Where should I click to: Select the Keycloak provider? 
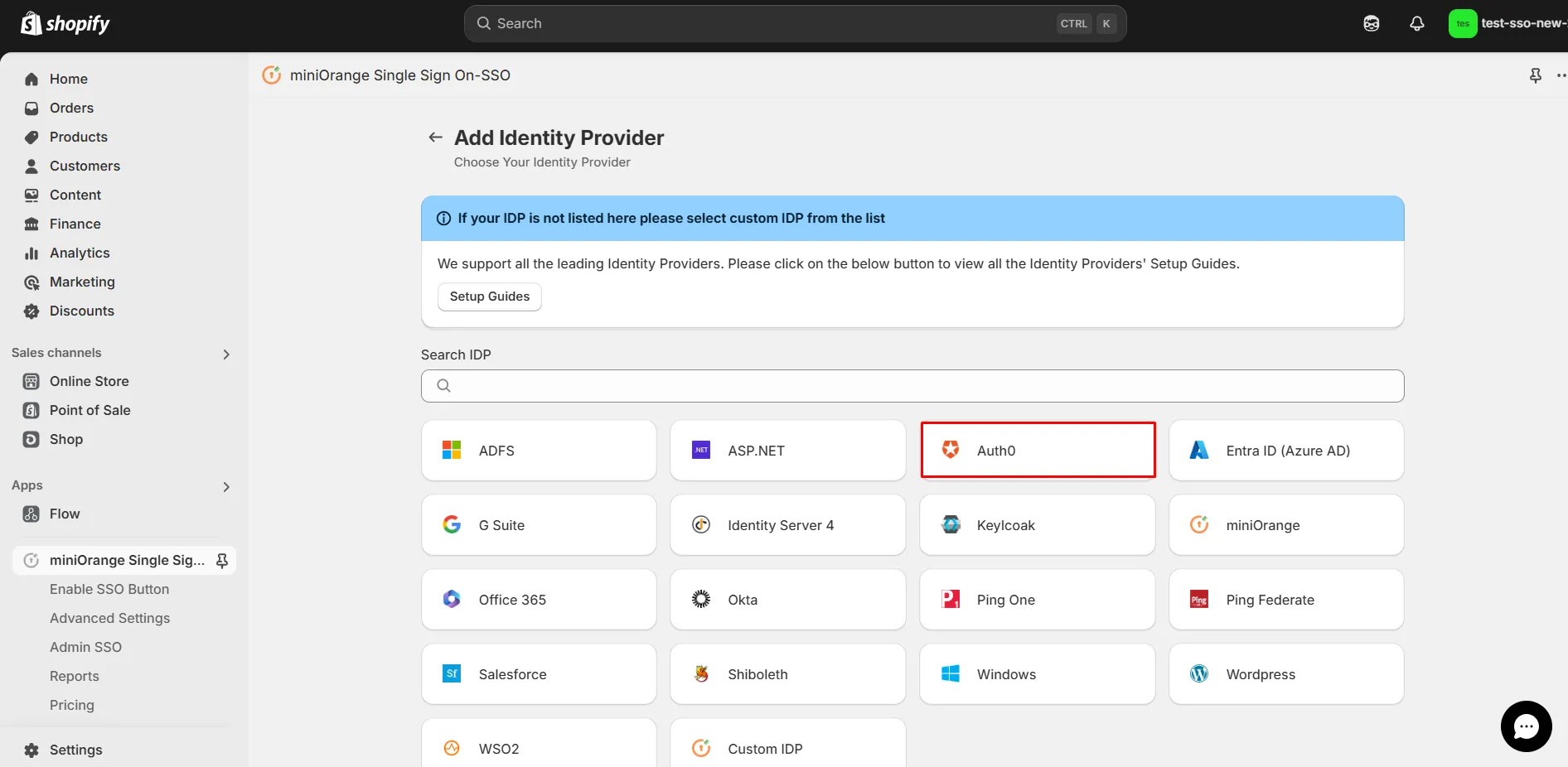pyautogui.click(x=1038, y=525)
